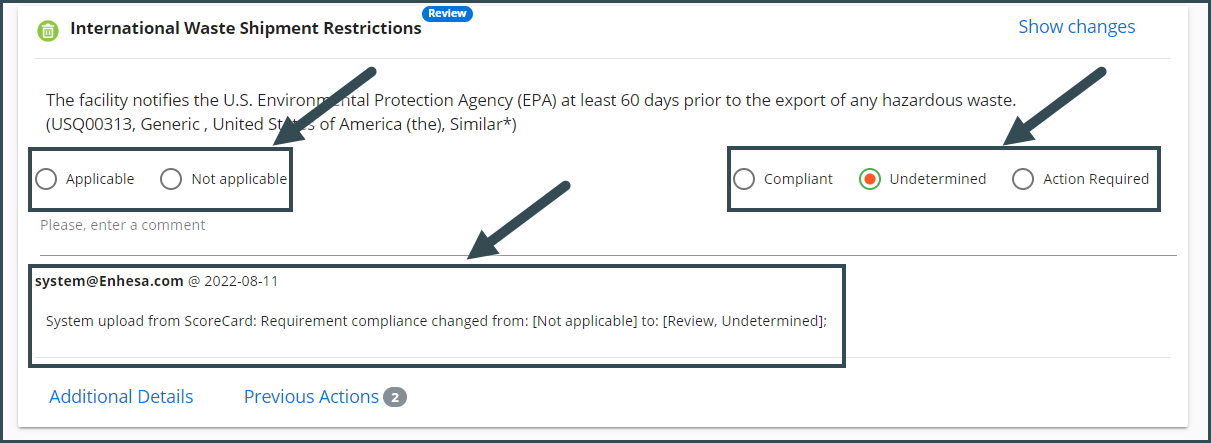The height and width of the screenshot is (443, 1211).
Task: Click the 'Please, enter a comment' field
Action: click(x=606, y=226)
